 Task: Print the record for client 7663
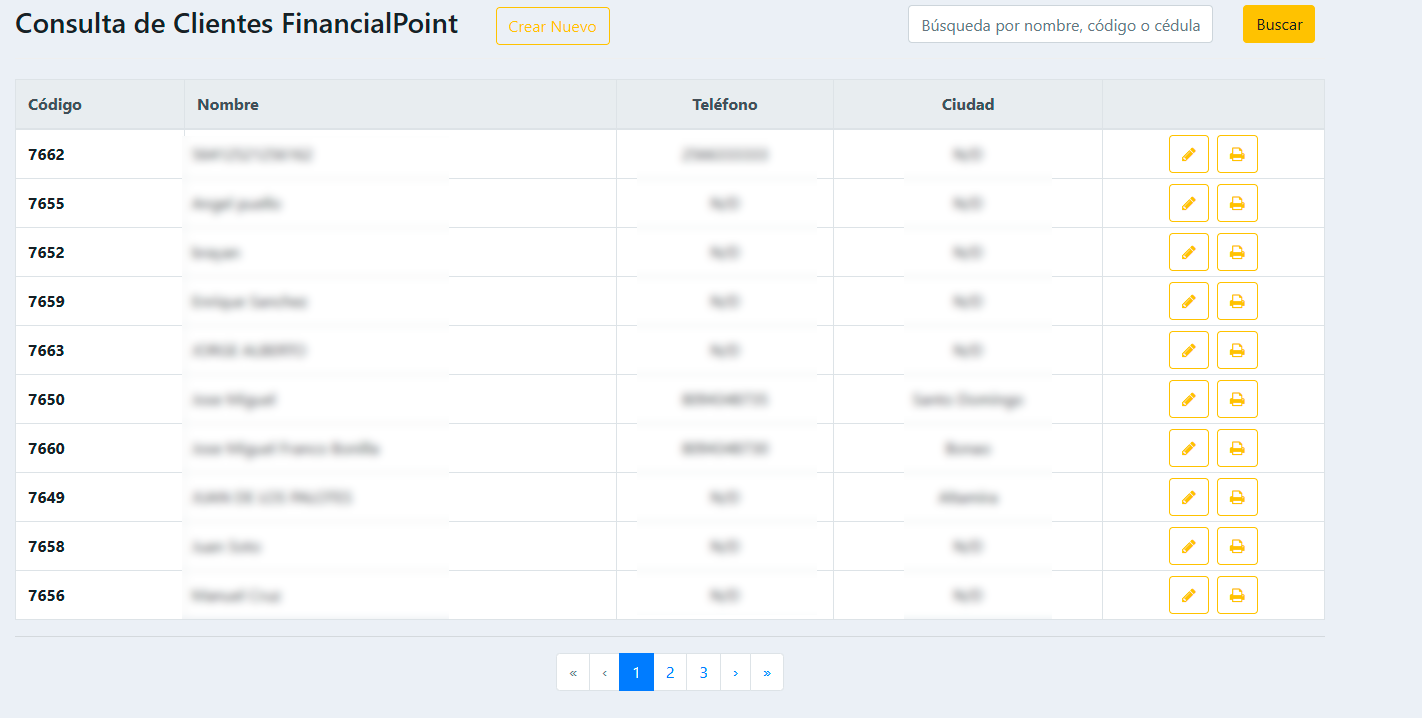click(x=1237, y=350)
